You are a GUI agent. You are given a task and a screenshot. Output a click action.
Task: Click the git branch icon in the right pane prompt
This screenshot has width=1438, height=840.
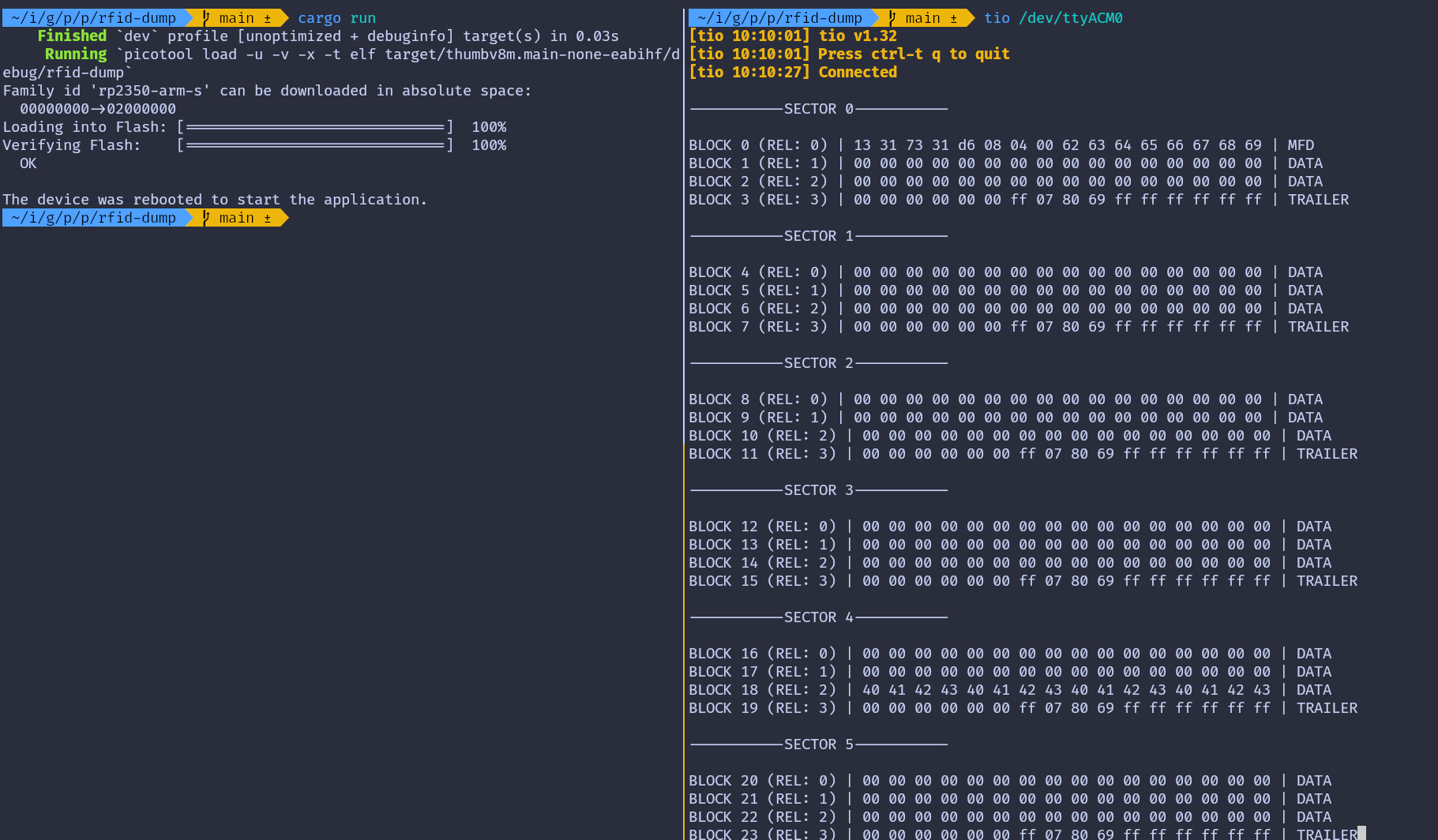[892, 17]
